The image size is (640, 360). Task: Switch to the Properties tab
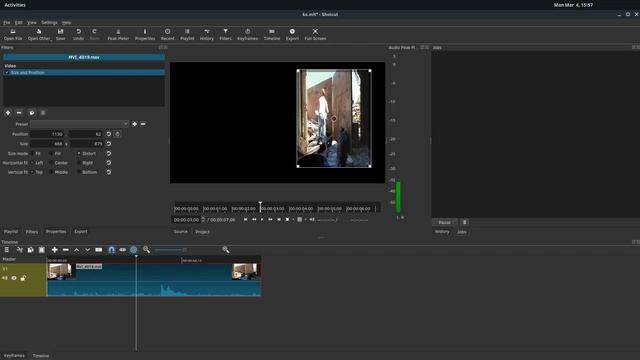(x=56, y=231)
